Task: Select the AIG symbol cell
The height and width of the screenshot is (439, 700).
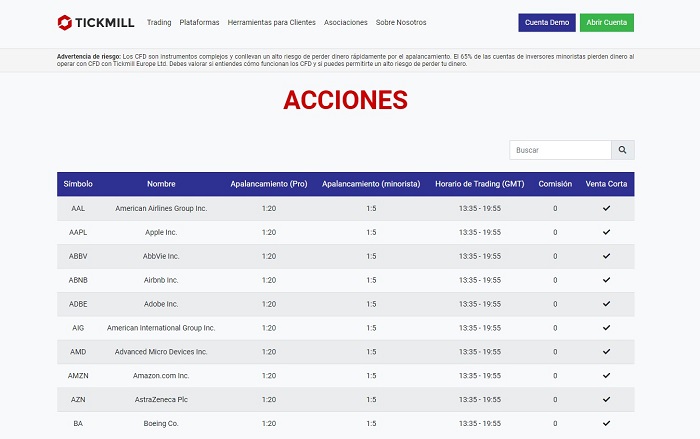Action: (x=78, y=328)
